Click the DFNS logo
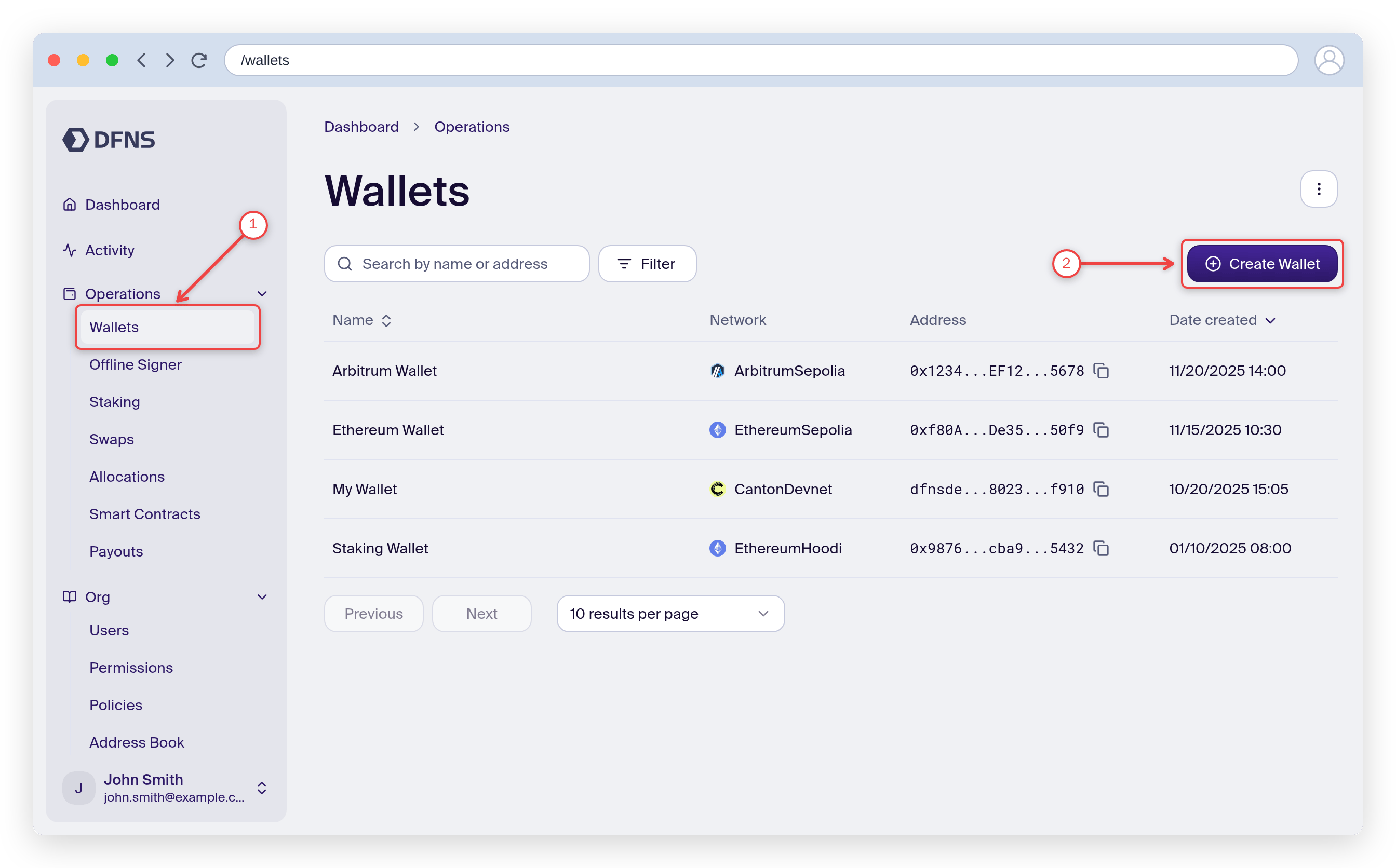1396x868 pixels. pos(109,140)
